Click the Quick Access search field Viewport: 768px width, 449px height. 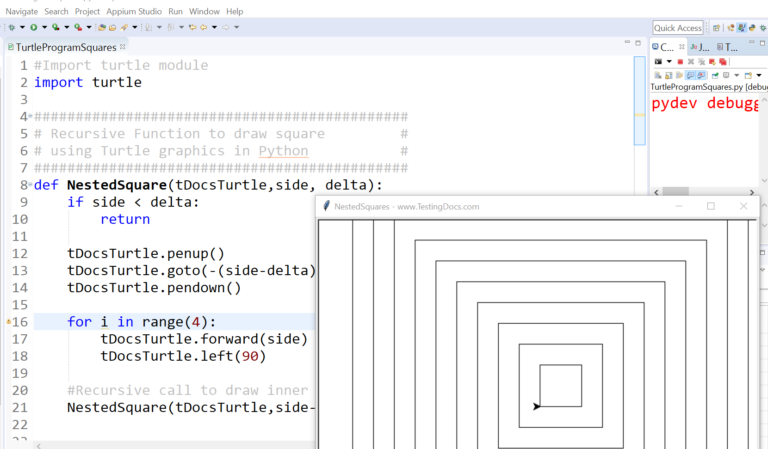point(677,28)
